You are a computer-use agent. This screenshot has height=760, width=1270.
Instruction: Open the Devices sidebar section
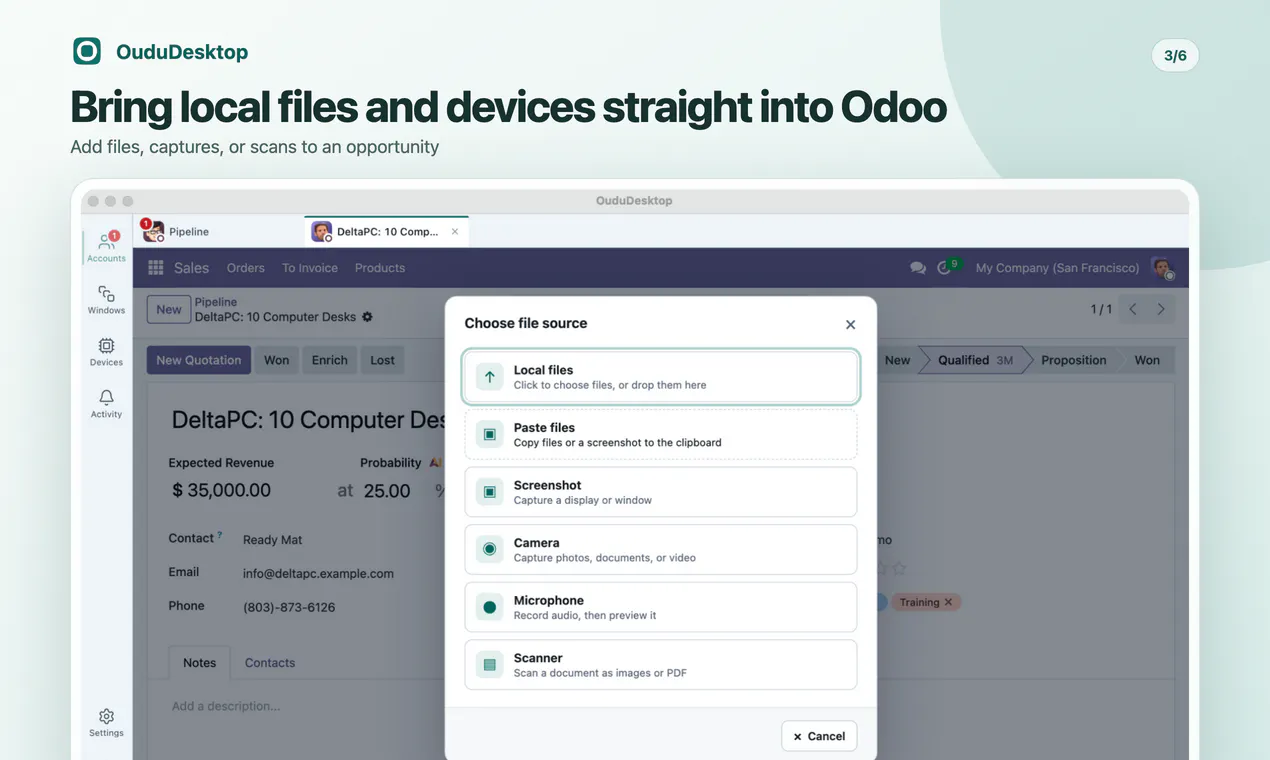pyautogui.click(x=106, y=351)
